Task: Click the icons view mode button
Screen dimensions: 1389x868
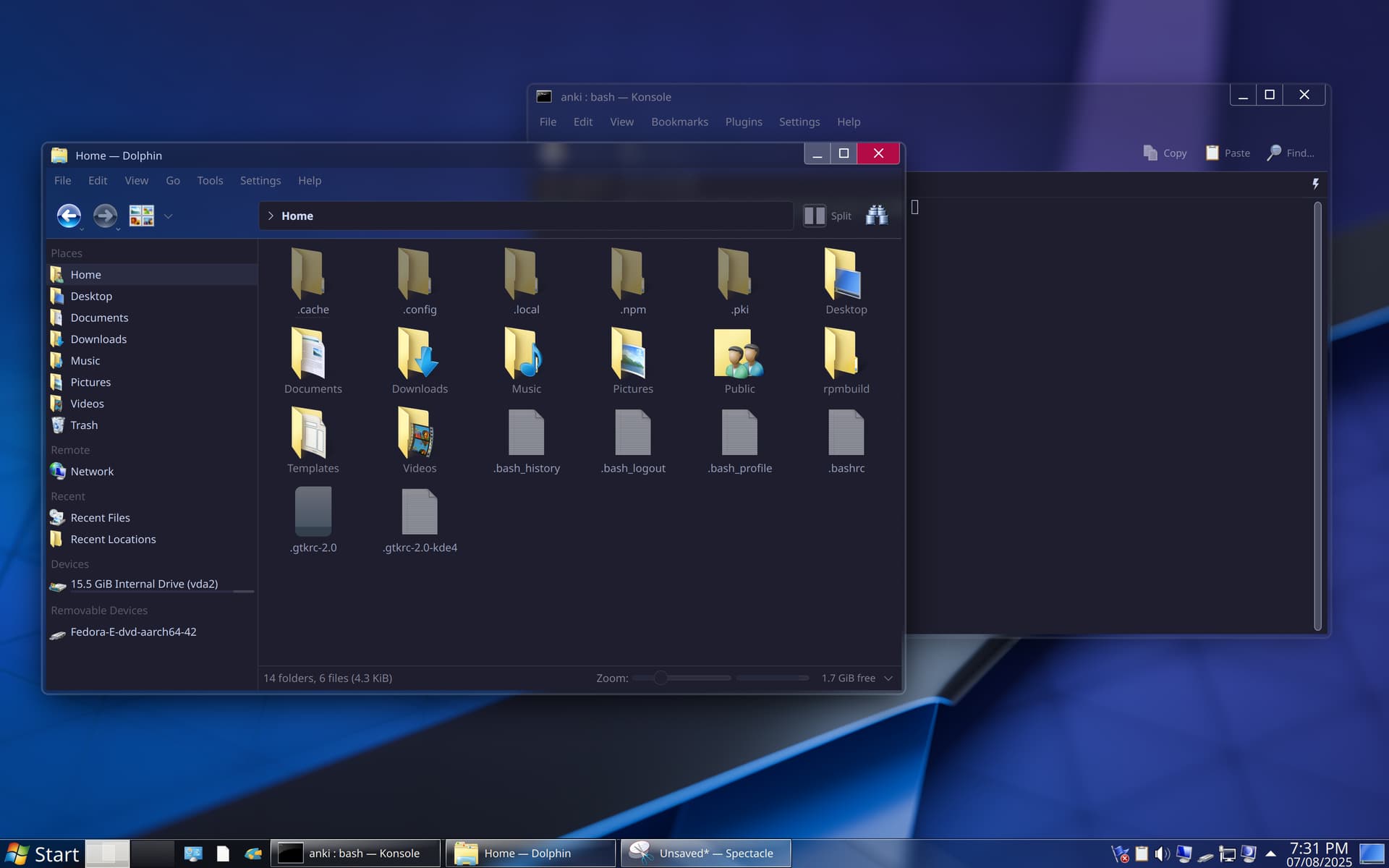Action: pyautogui.click(x=142, y=216)
